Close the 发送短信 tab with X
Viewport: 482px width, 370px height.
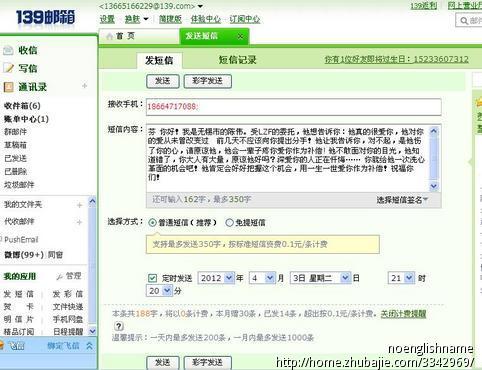click(240, 36)
